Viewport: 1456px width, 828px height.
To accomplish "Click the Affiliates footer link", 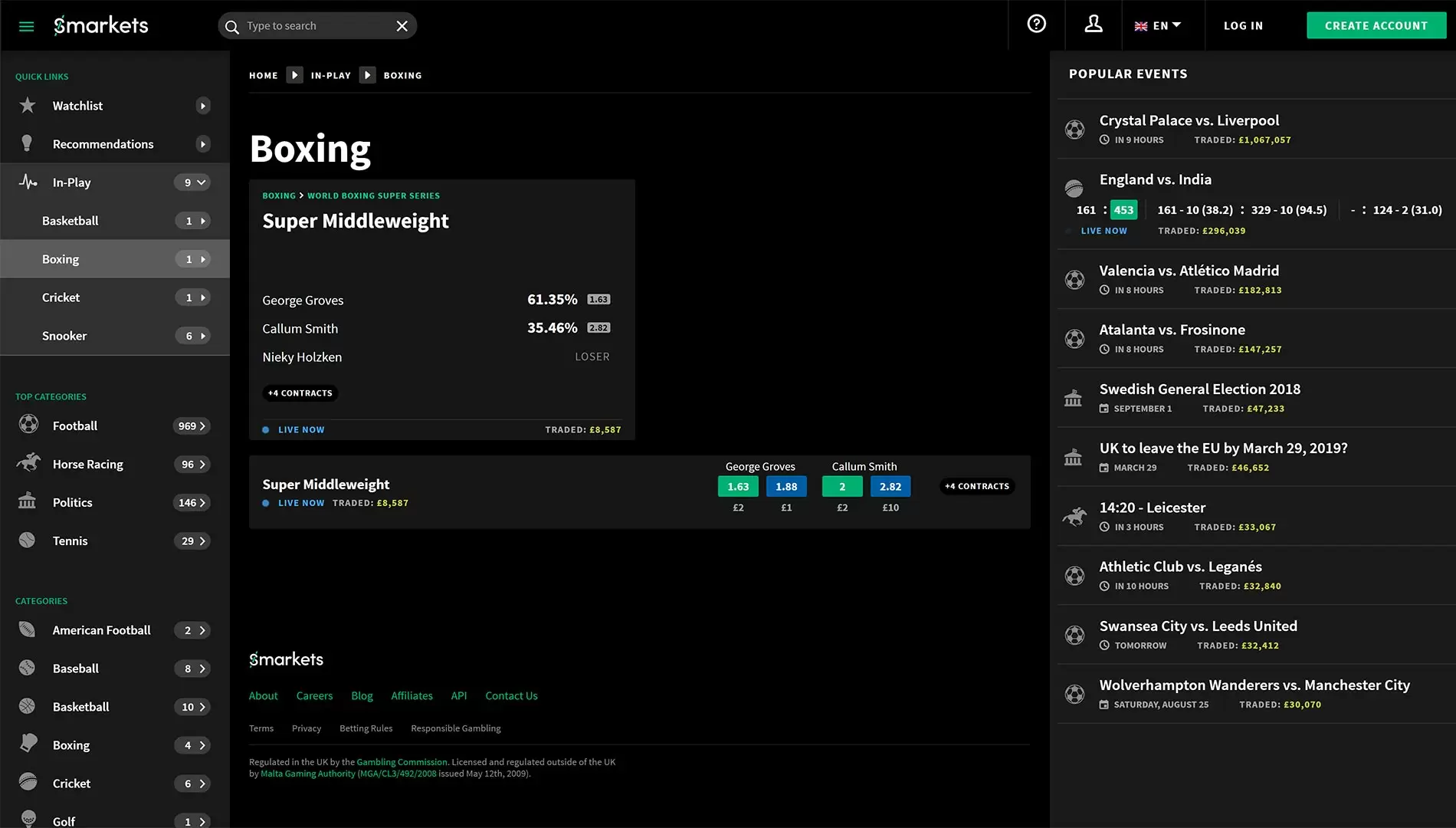I will point(412,695).
